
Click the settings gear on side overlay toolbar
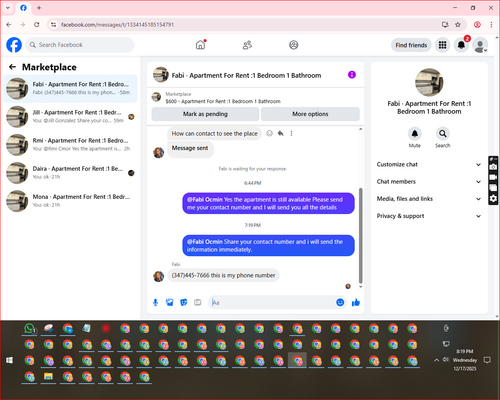[493, 199]
